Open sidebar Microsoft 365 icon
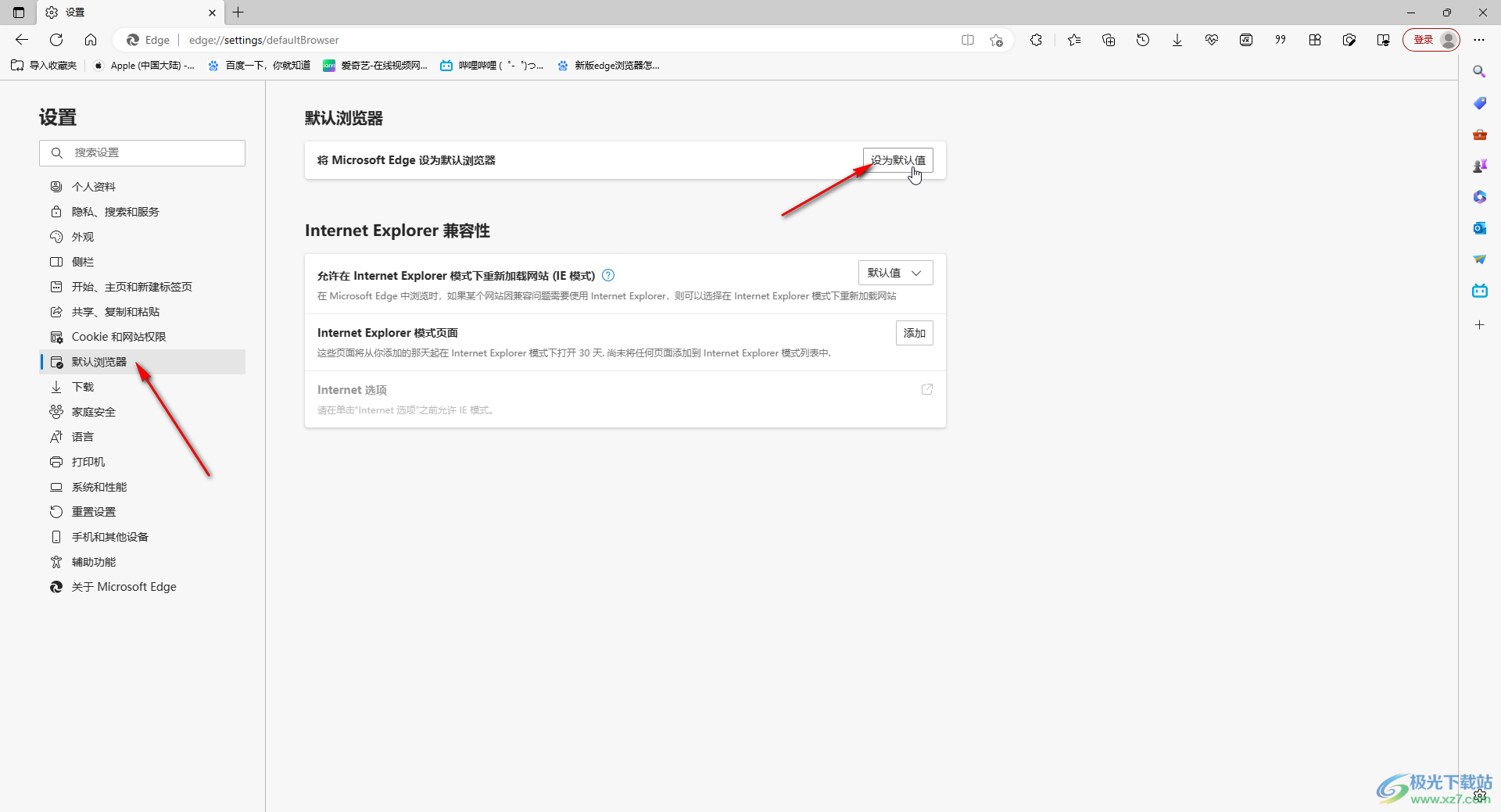 (x=1479, y=197)
